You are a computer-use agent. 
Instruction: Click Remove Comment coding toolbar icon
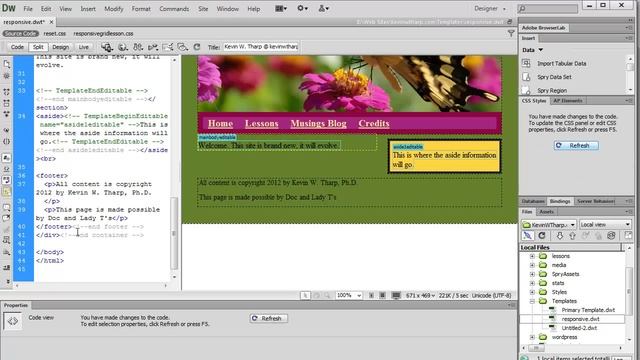click(7, 218)
